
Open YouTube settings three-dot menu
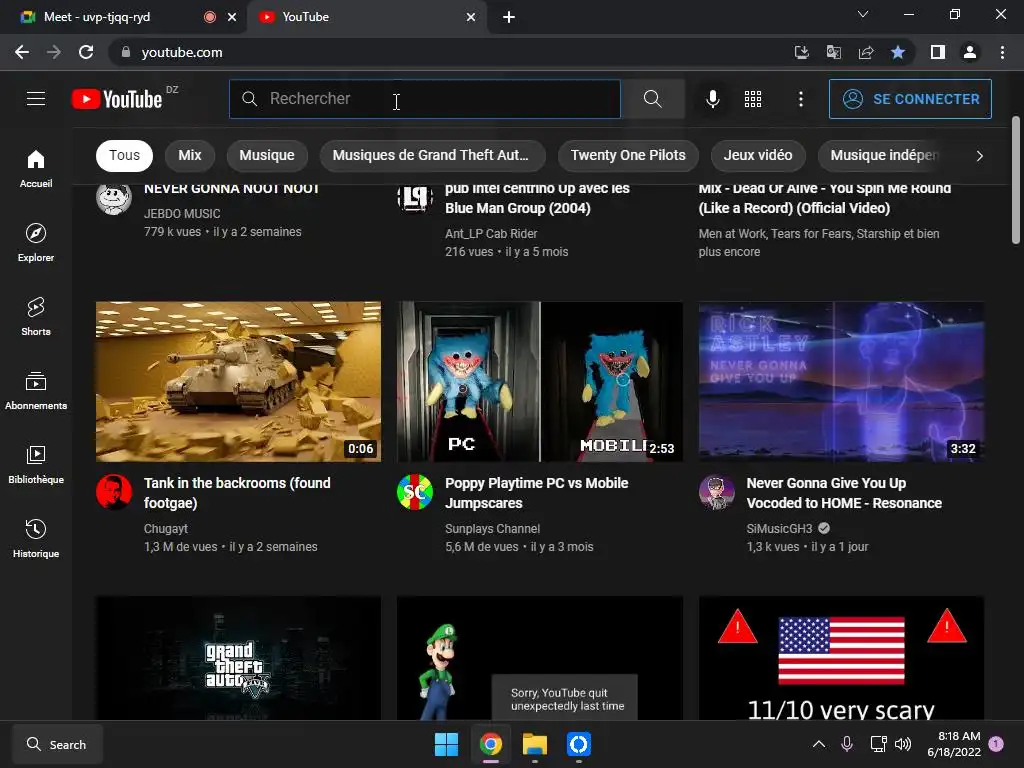point(801,99)
